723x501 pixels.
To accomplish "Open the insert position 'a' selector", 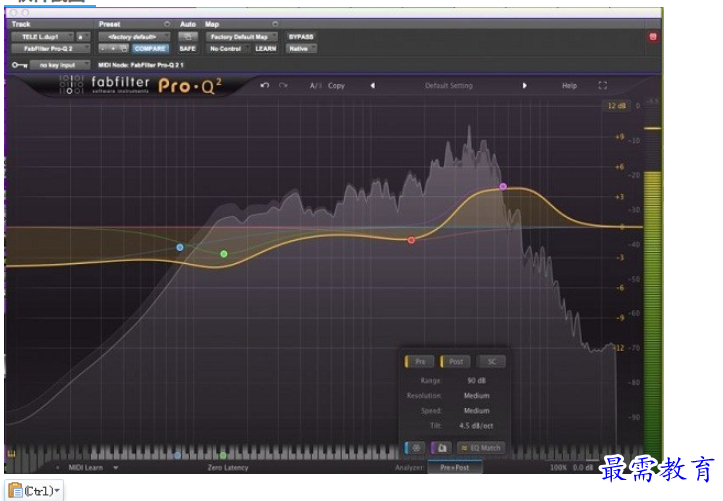I will 83,36.
